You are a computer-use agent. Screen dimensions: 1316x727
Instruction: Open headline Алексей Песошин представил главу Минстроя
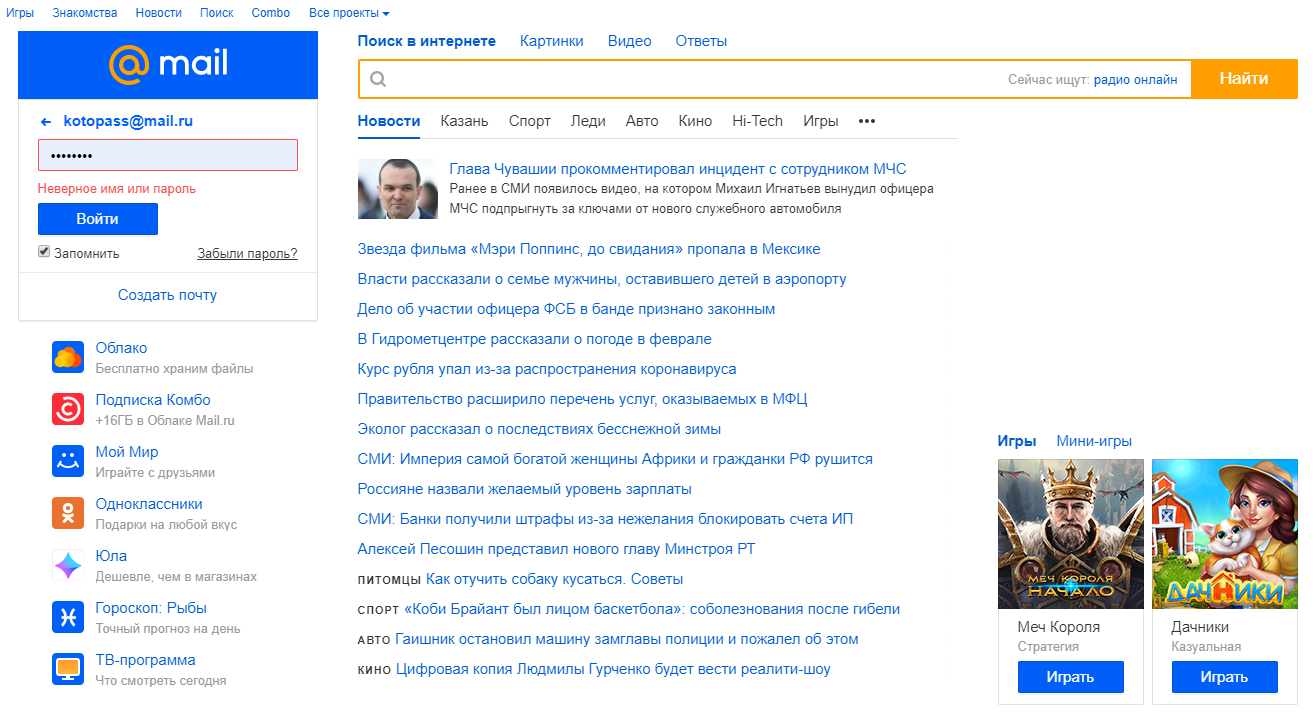tap(557, 549)
